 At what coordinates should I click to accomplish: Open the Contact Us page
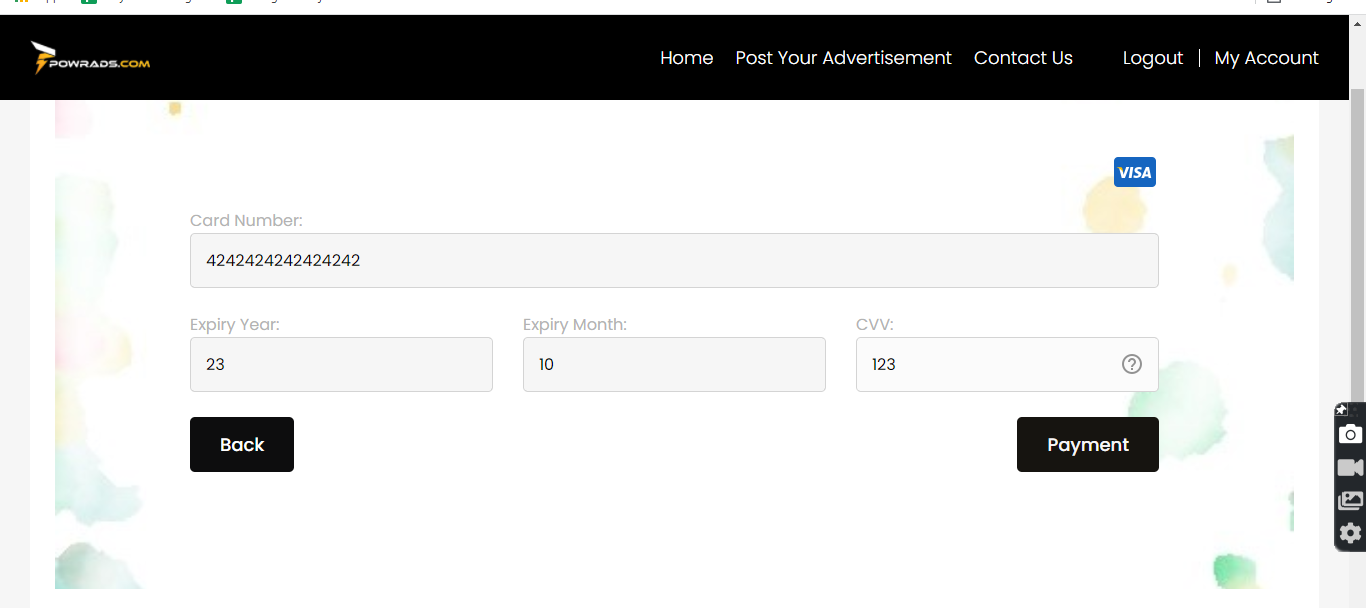pos(1023,58)
